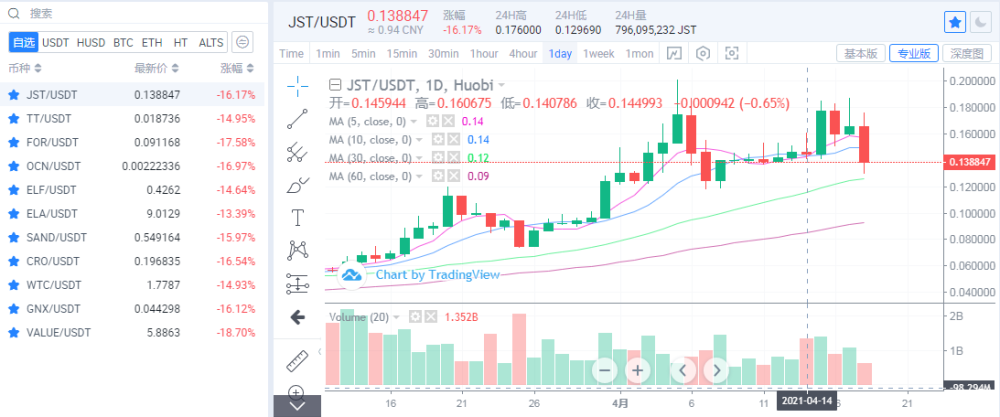The height and width of the screenshot is (417, 1000).
Task: Select the pitchfork drawing tool
Action: point(297,152)
